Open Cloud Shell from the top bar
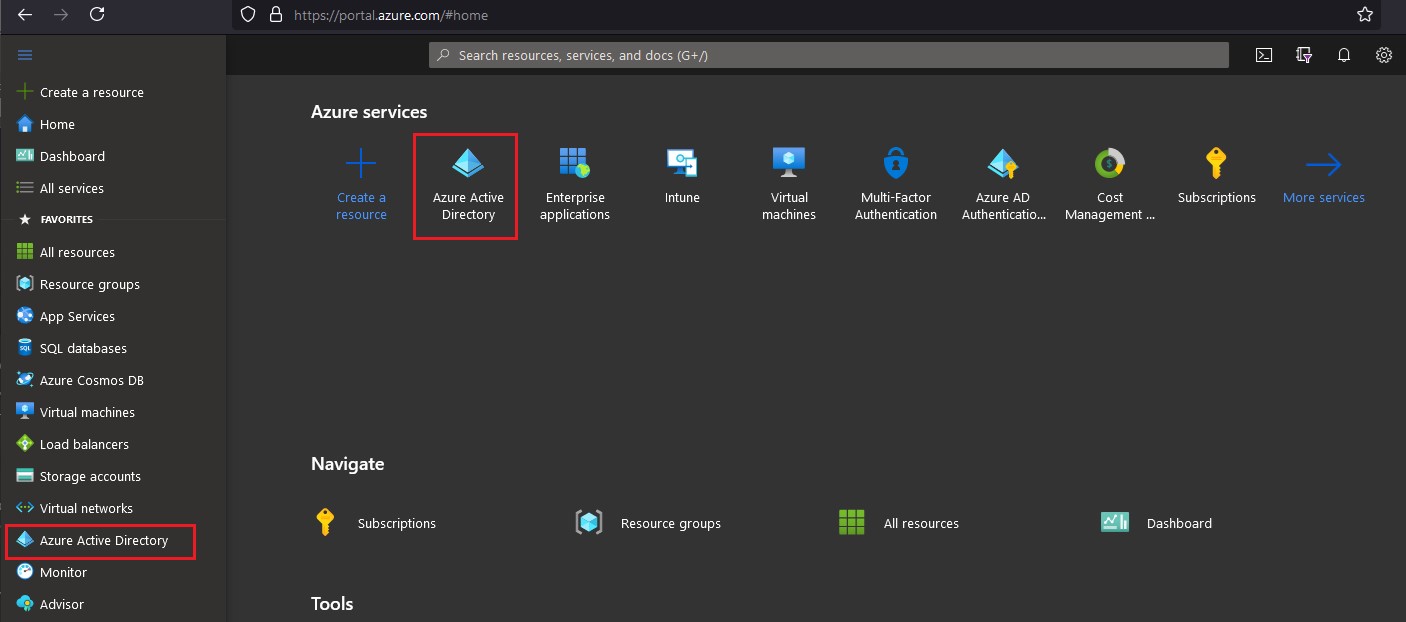Screen dimensions: 1406x622 [x=1264, y=56]
